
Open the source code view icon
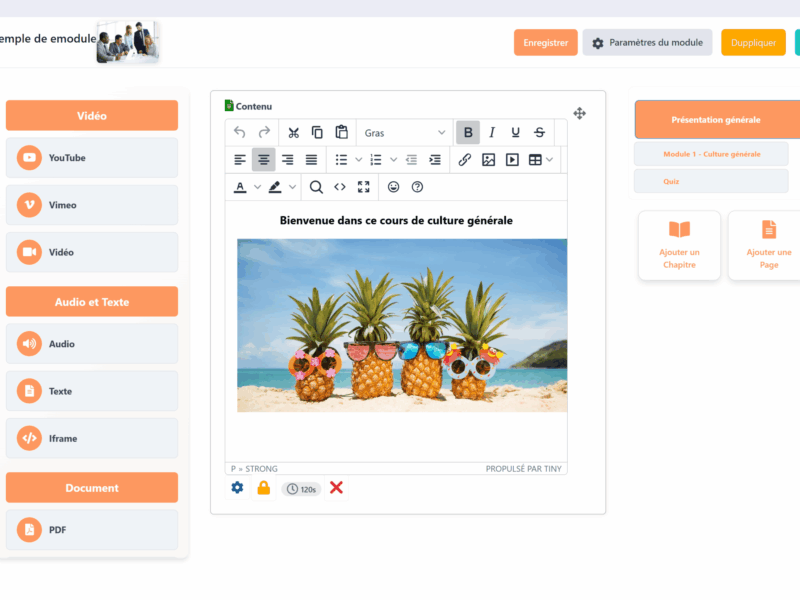(338, 187)
